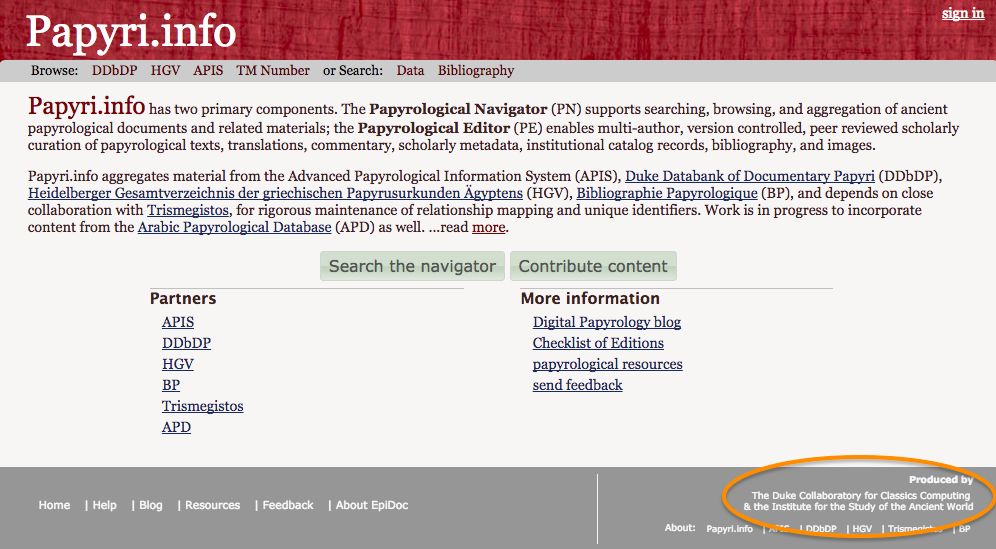Viewport: 996px width, 549px height.
Task: Select Data search in the navigation bar
Action: pos(410,71)
